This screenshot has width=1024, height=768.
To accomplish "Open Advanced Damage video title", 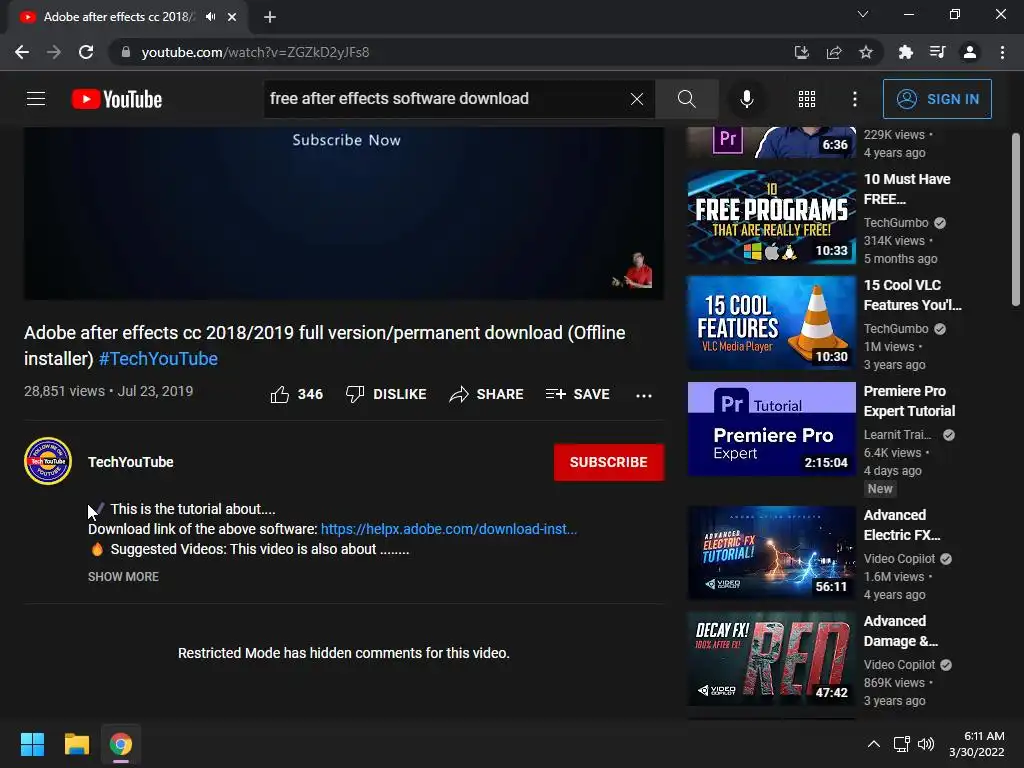I will [901, 631].
